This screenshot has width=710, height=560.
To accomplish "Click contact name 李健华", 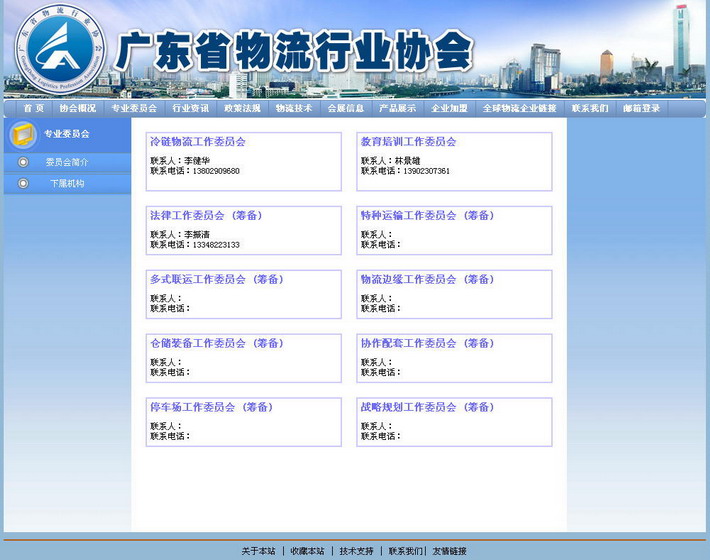I will [197, 161].
